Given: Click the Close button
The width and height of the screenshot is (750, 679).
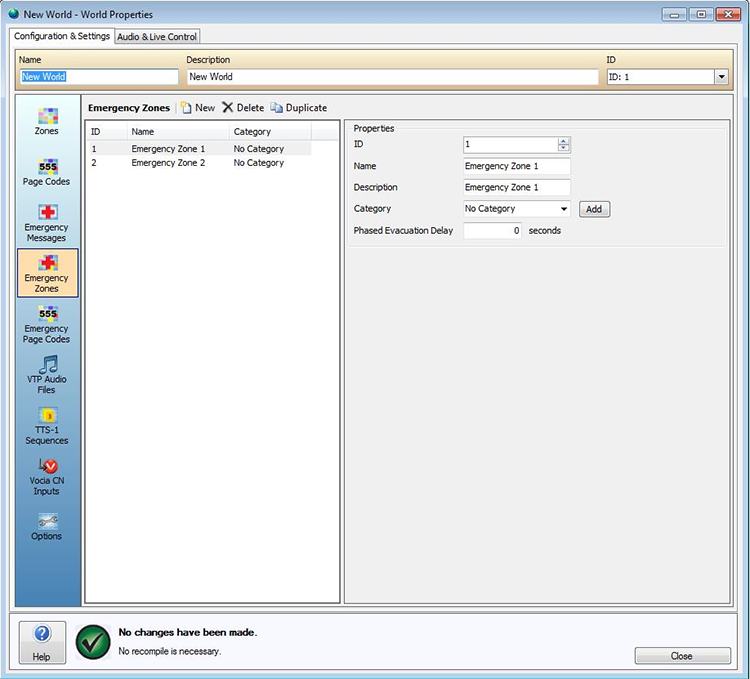Looking at the screenshot, I should point(682,656).
